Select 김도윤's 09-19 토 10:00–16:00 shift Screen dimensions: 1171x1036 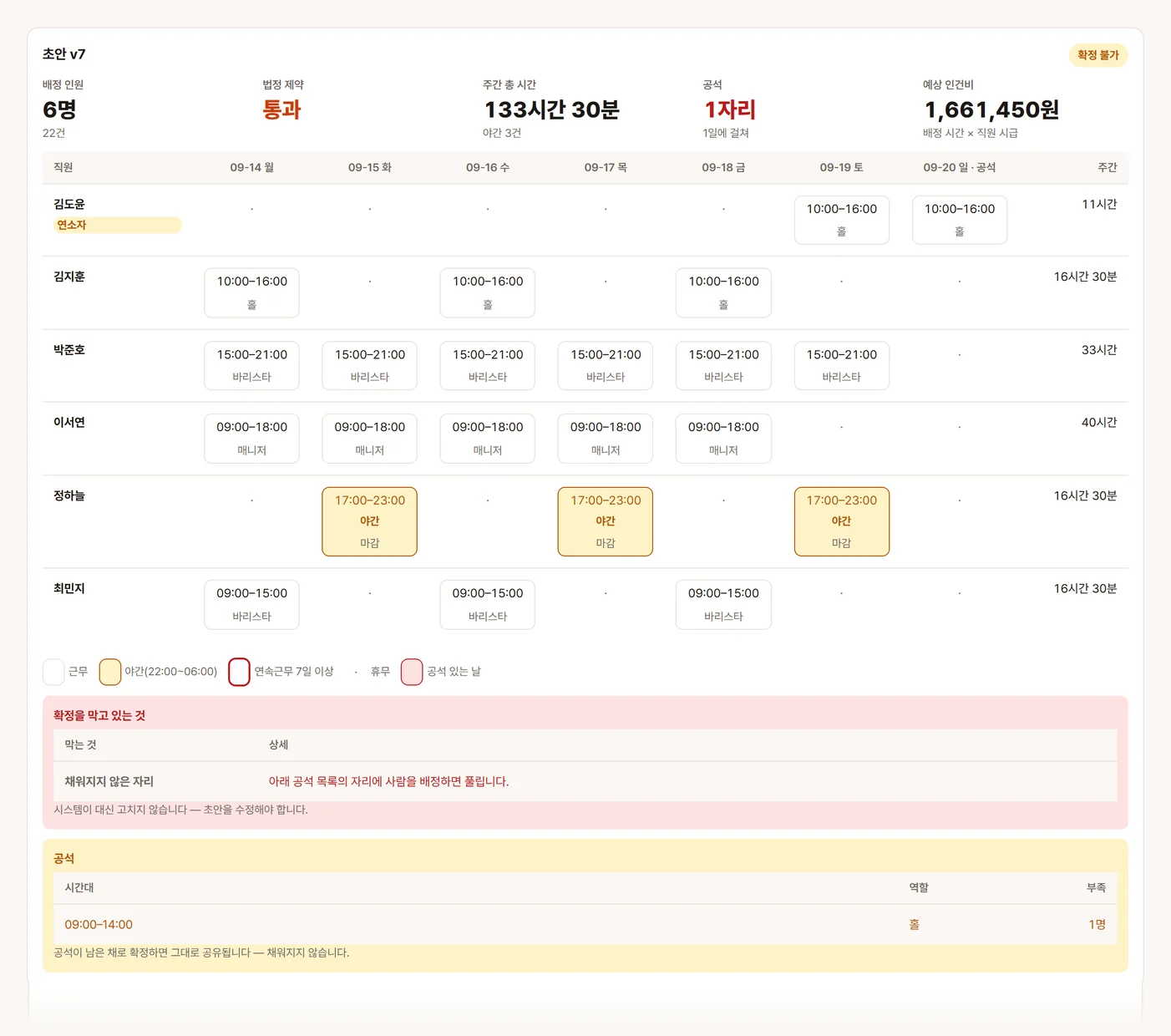[841, 220]
